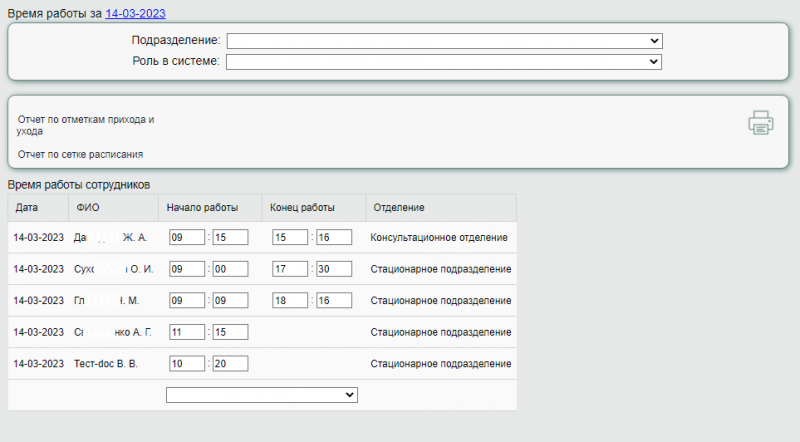Click start hour field for Тест-doc В. В.
The width and height of the screenshot is (800, 442).
coord(187,363)
